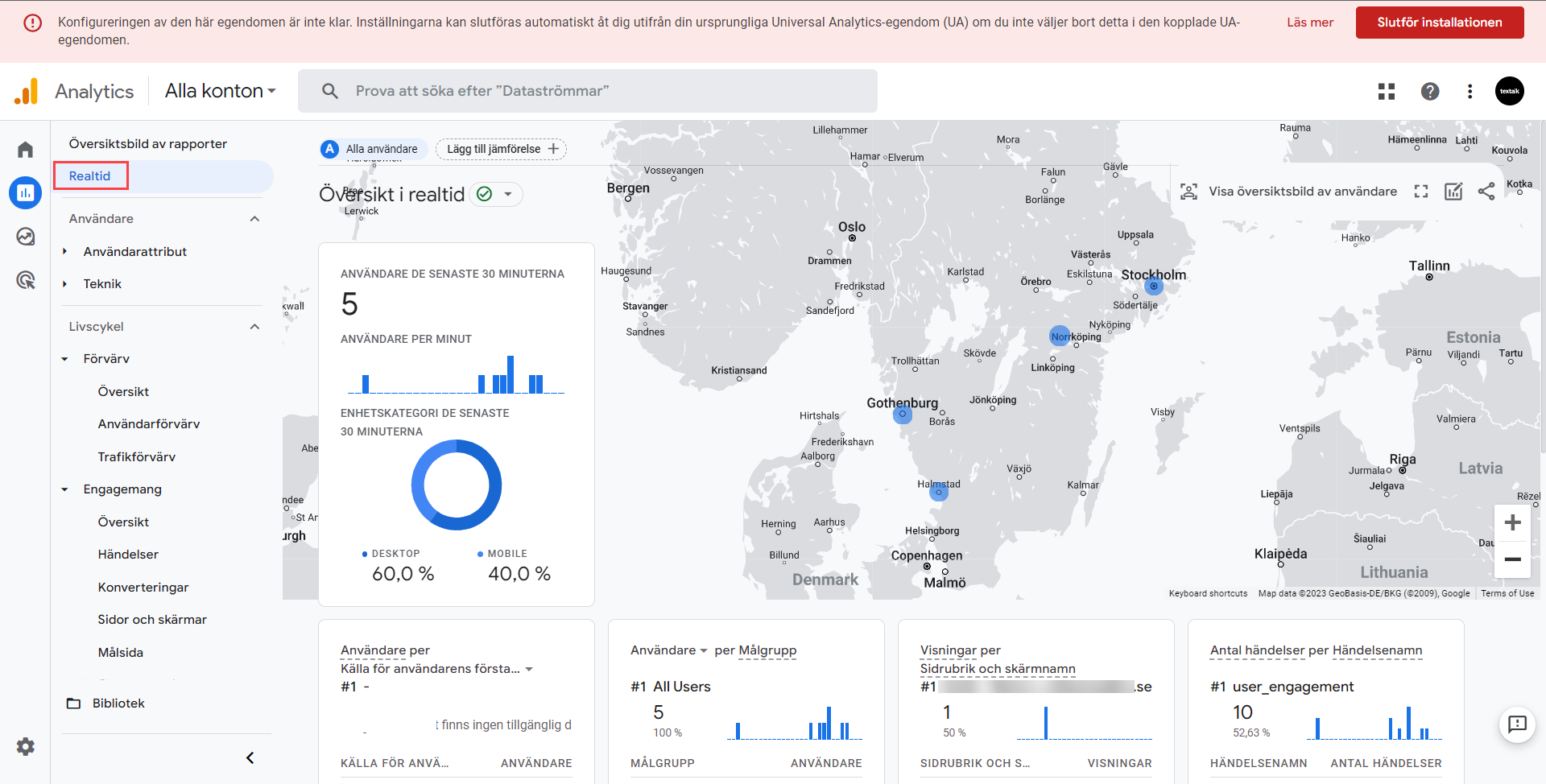The width and height of the screenshot is (1546, 784).
Task: Zoom out the map with minus button
Action: coord(1512,559)
